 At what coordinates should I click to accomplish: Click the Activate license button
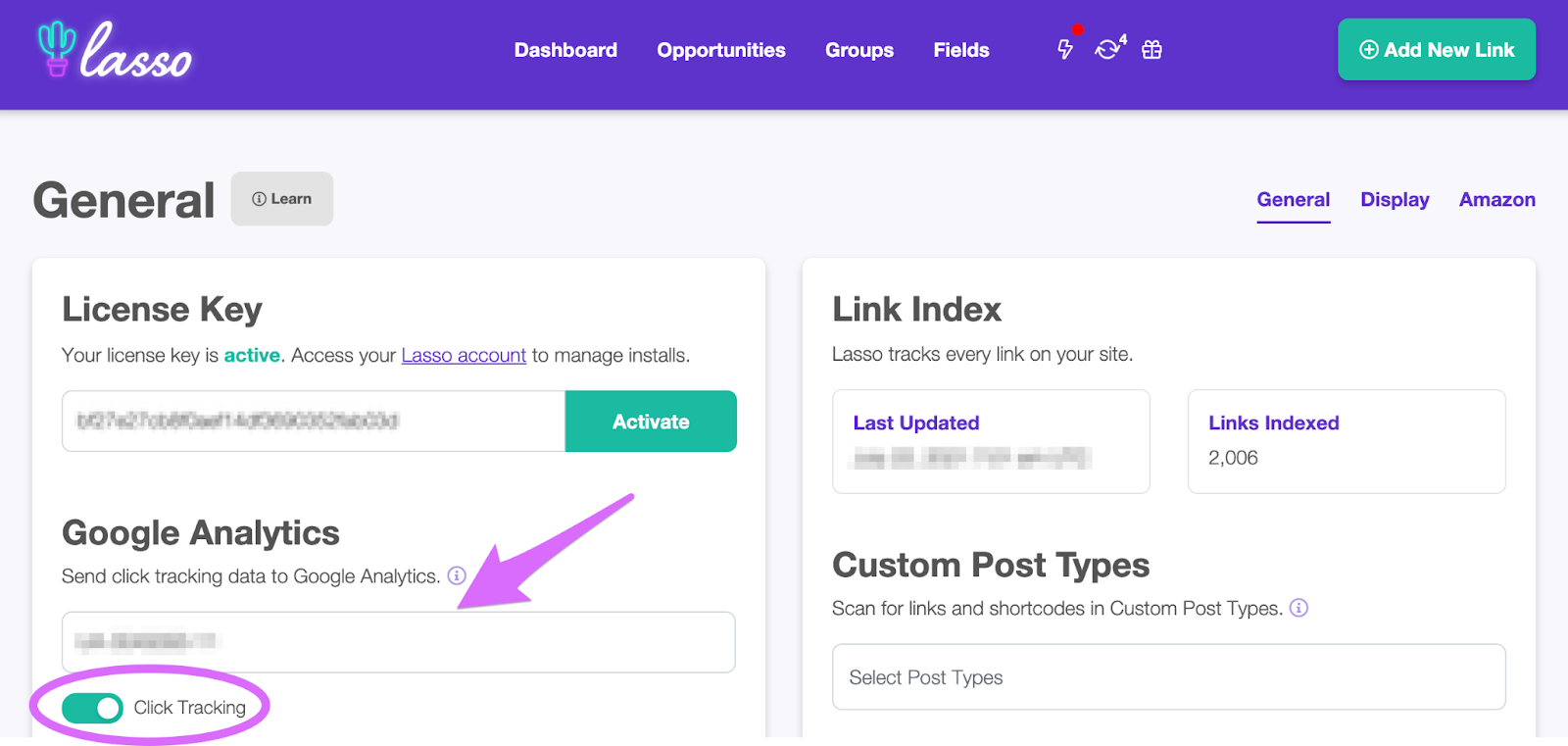[651, 422]
